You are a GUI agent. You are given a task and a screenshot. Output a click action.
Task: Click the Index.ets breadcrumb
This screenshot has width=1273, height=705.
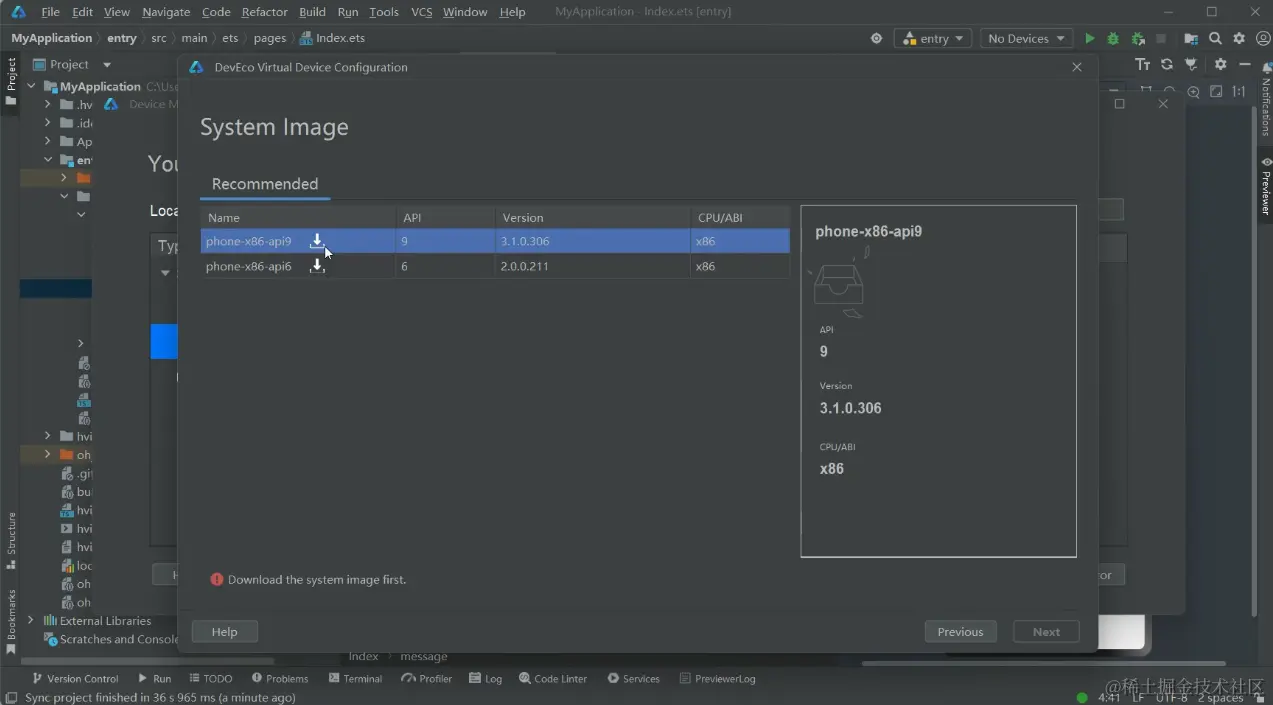pos(333,38)
